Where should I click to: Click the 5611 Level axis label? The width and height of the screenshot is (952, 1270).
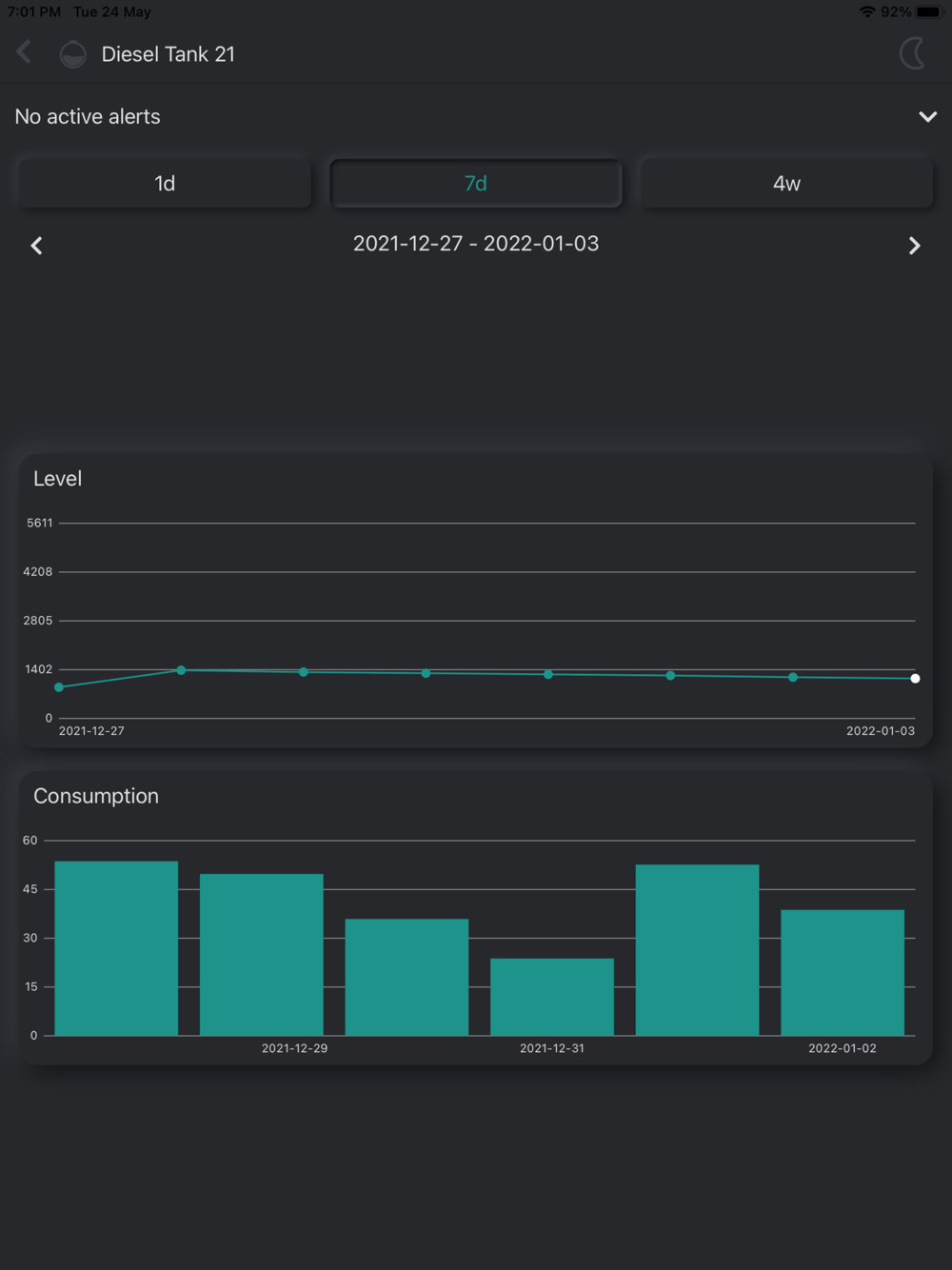point(40,523)
